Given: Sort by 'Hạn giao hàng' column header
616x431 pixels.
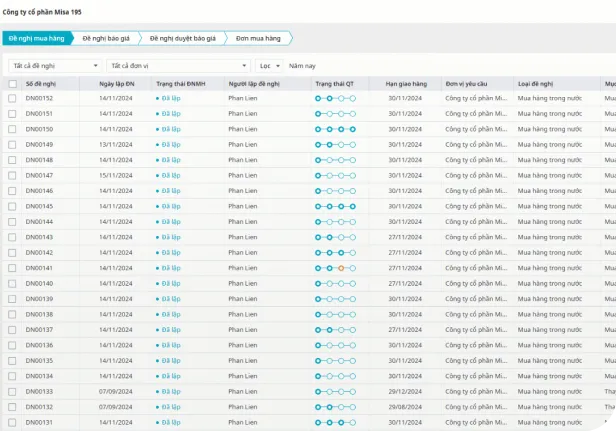Looking at the screenshot, I should pos(407,84).
